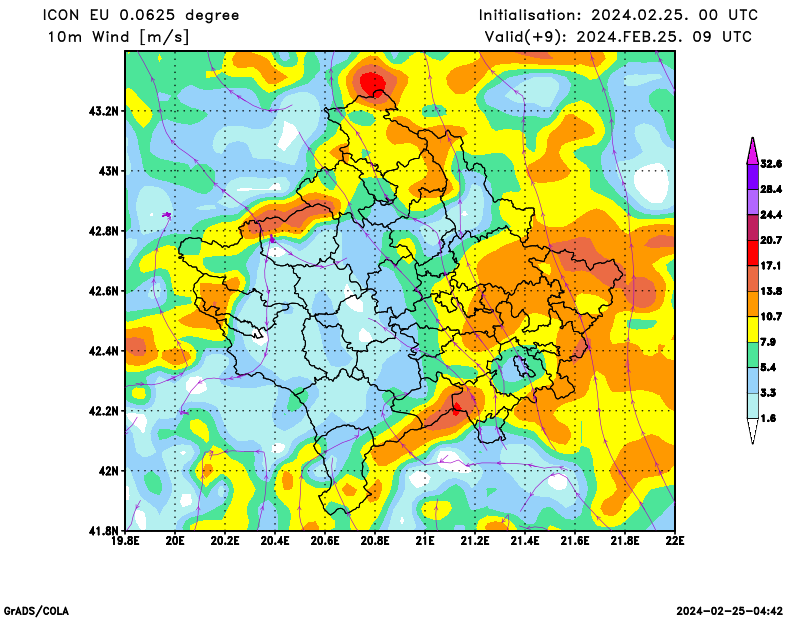
Task: Click the 20.6E longitude label
Action: click(x=325, y=541)
